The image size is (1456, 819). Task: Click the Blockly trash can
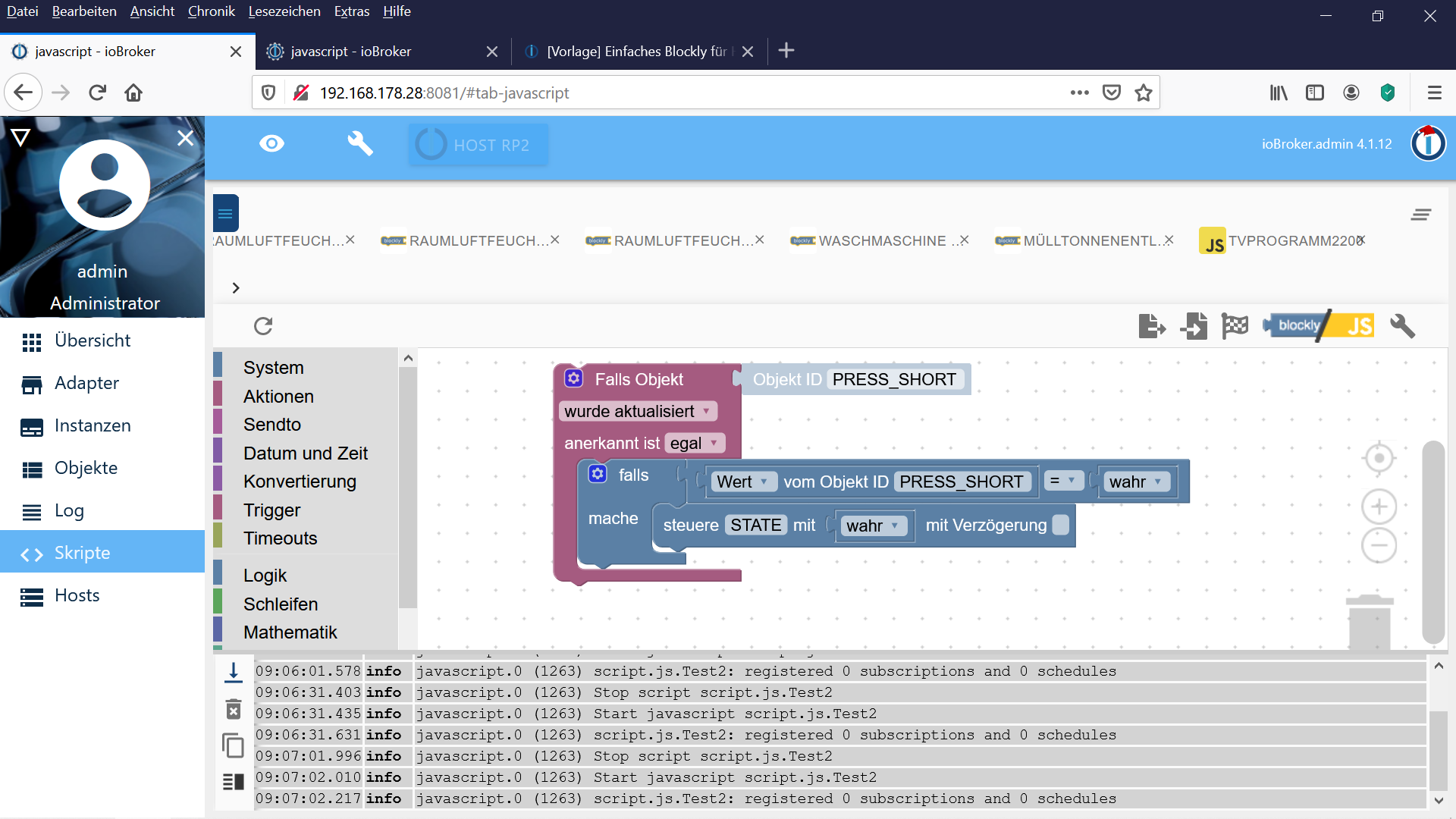tap(1370, 622)
